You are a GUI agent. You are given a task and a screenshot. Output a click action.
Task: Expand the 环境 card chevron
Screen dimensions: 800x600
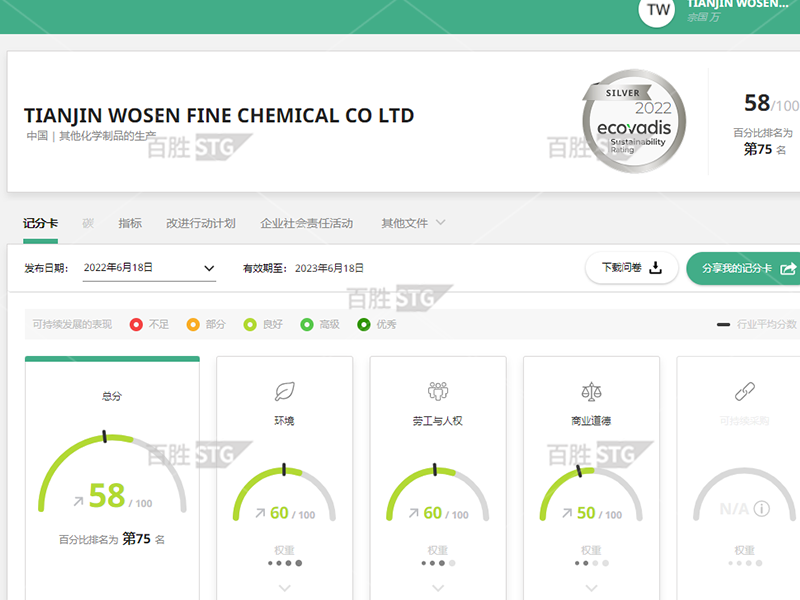pyautogui.click(x=285, y=588)
